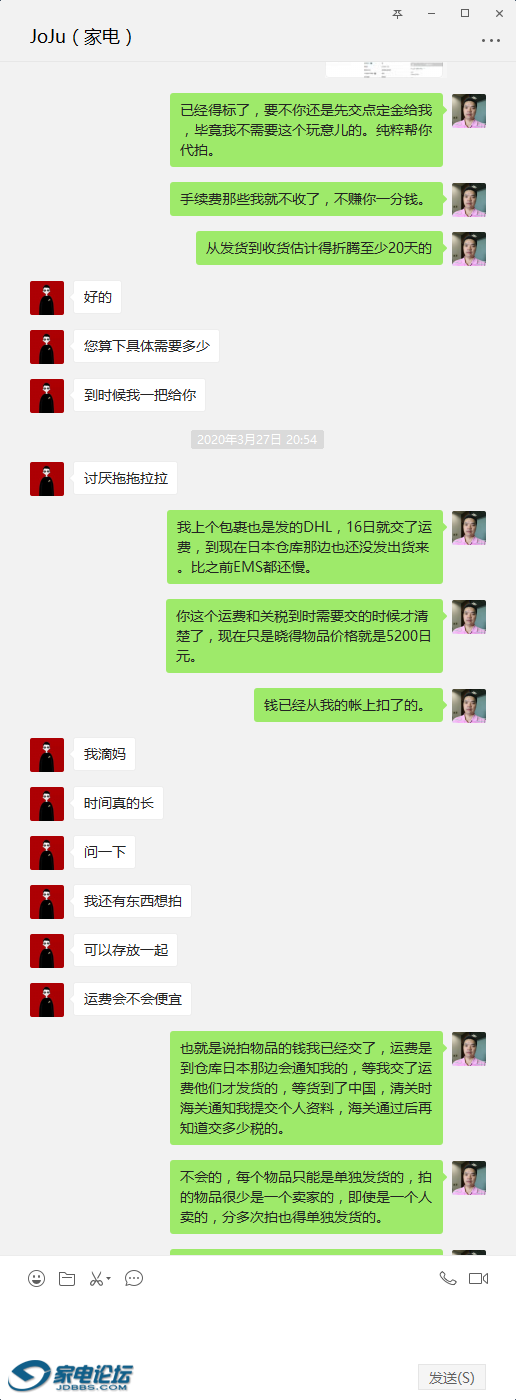Open the chat info more menu
The image size is (516, 1400).
[x=490, y=40]
